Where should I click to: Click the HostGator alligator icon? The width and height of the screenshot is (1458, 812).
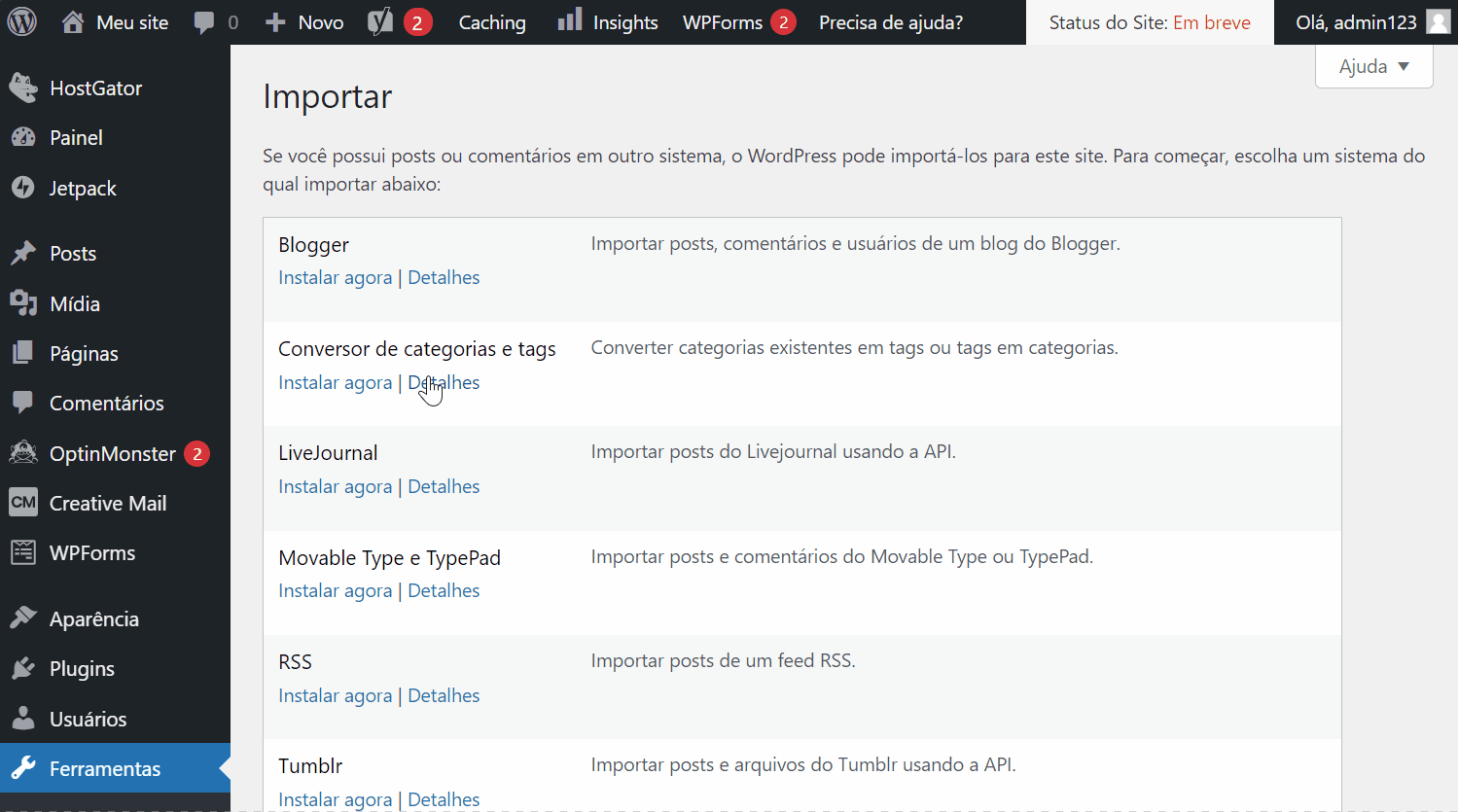tap(23, 88)
